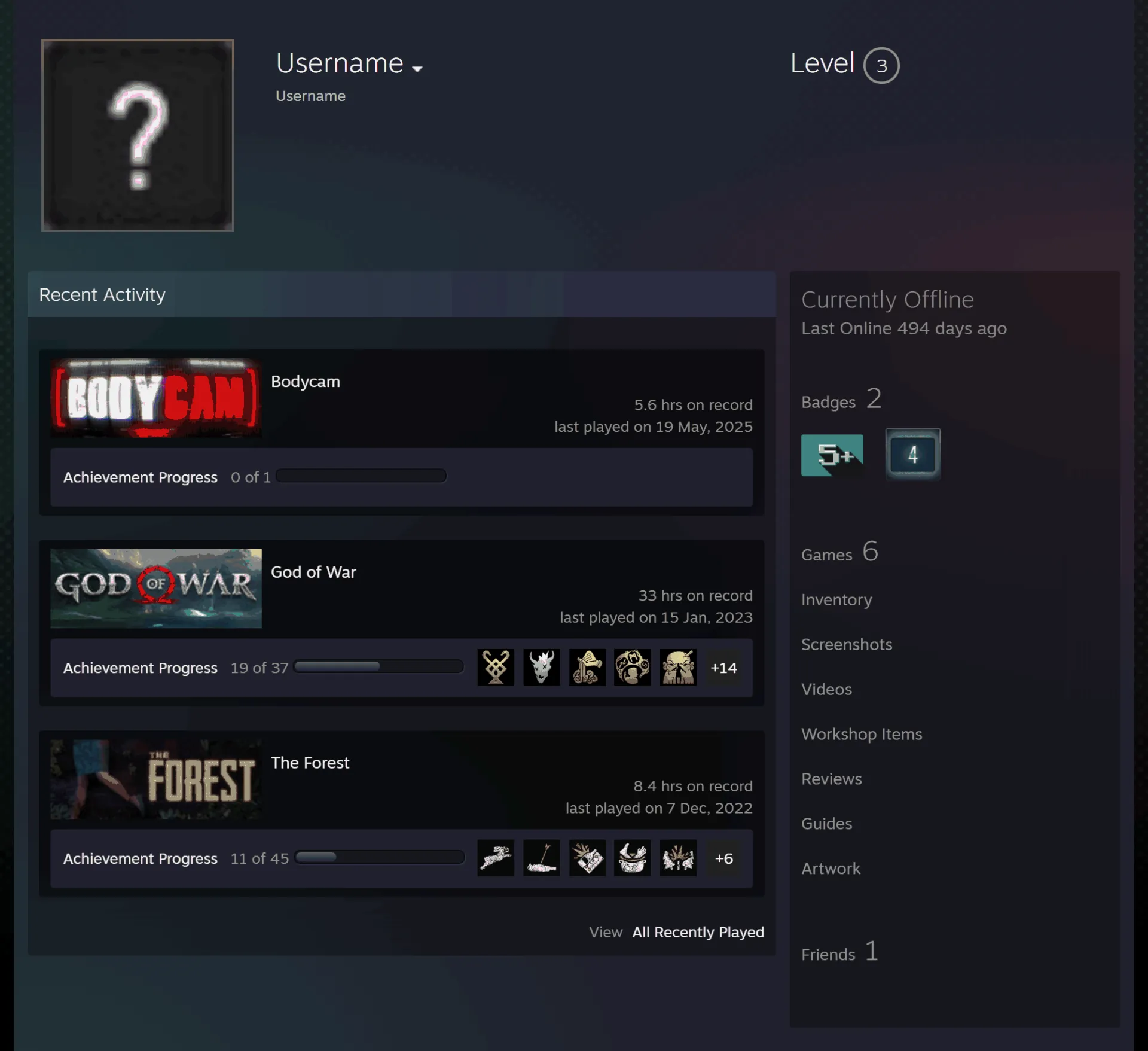Image resolution: width=1148 pixels, height=1051 pixels.
Task: Open the 5+ years of service badge
Action: coord(832,455)
